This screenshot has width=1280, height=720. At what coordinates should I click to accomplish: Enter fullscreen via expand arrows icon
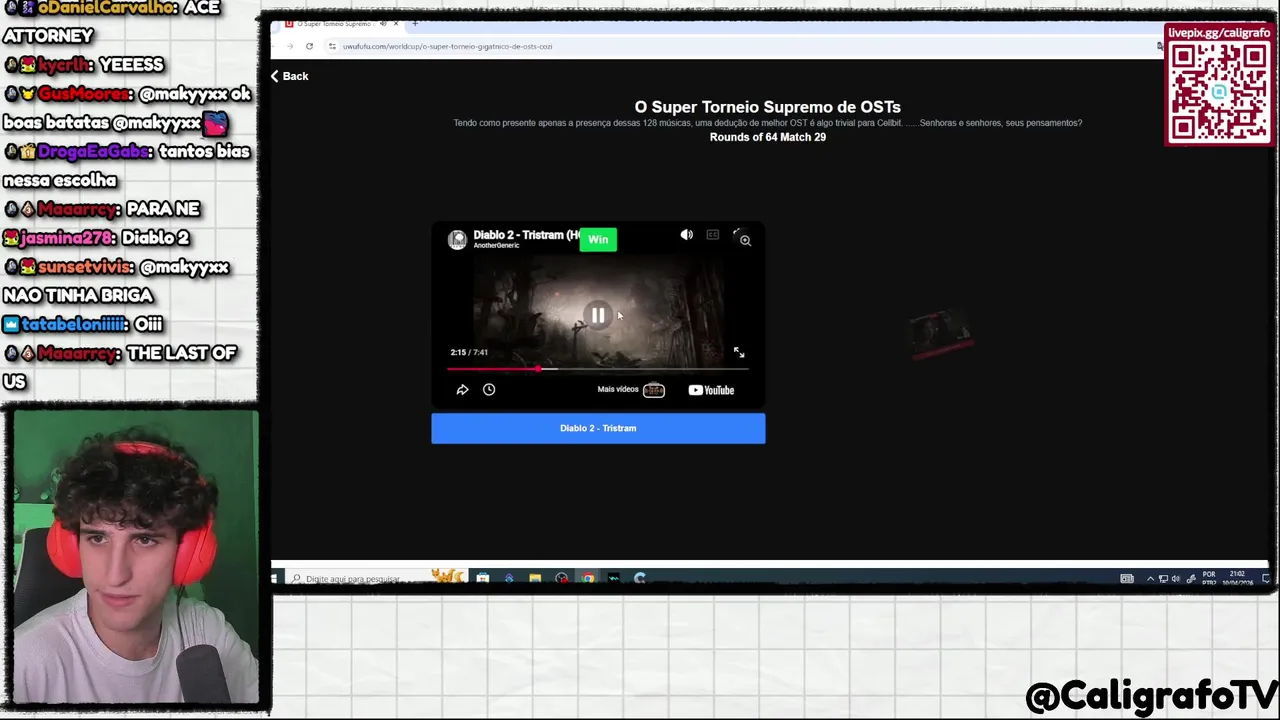point(739,352)
